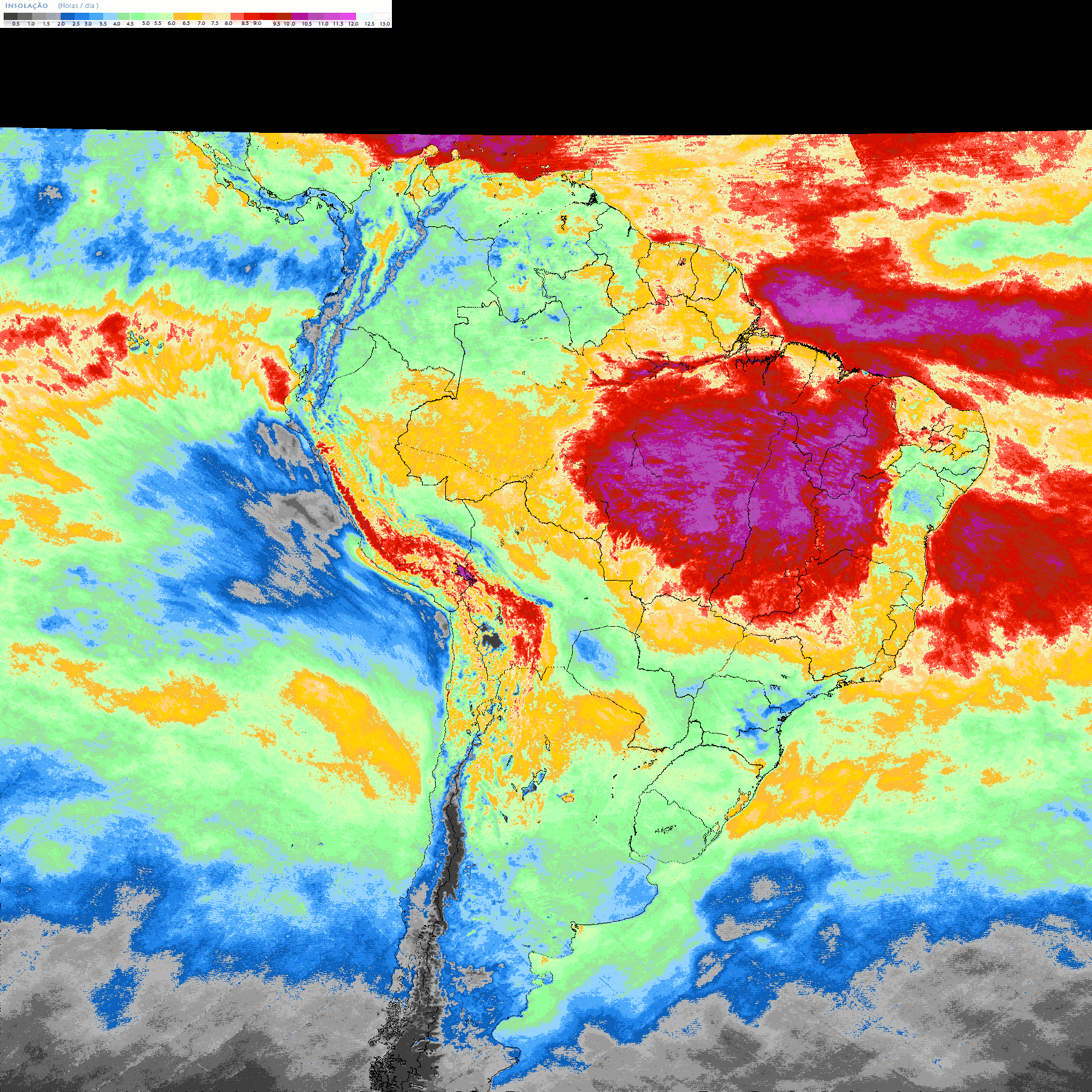Select the white swatch above 13.0
Screen dimensions: 1092x1092
coord(381,16)
